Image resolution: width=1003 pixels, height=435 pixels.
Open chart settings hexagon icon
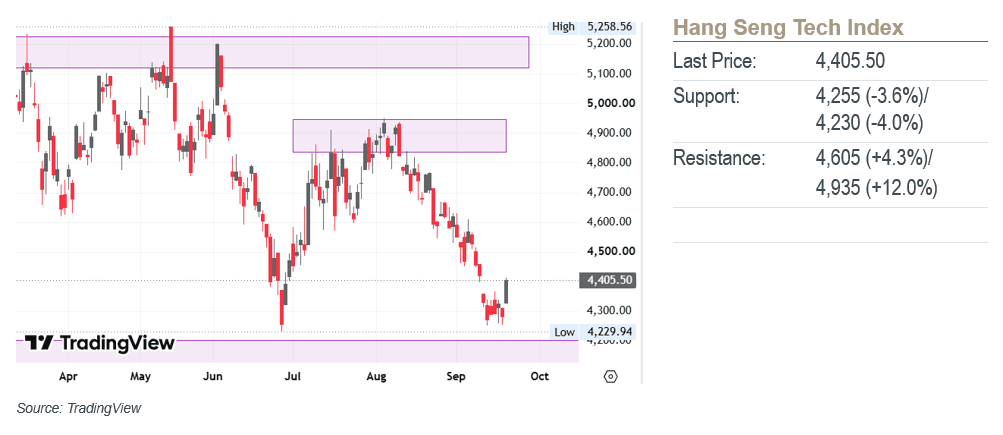610,376
